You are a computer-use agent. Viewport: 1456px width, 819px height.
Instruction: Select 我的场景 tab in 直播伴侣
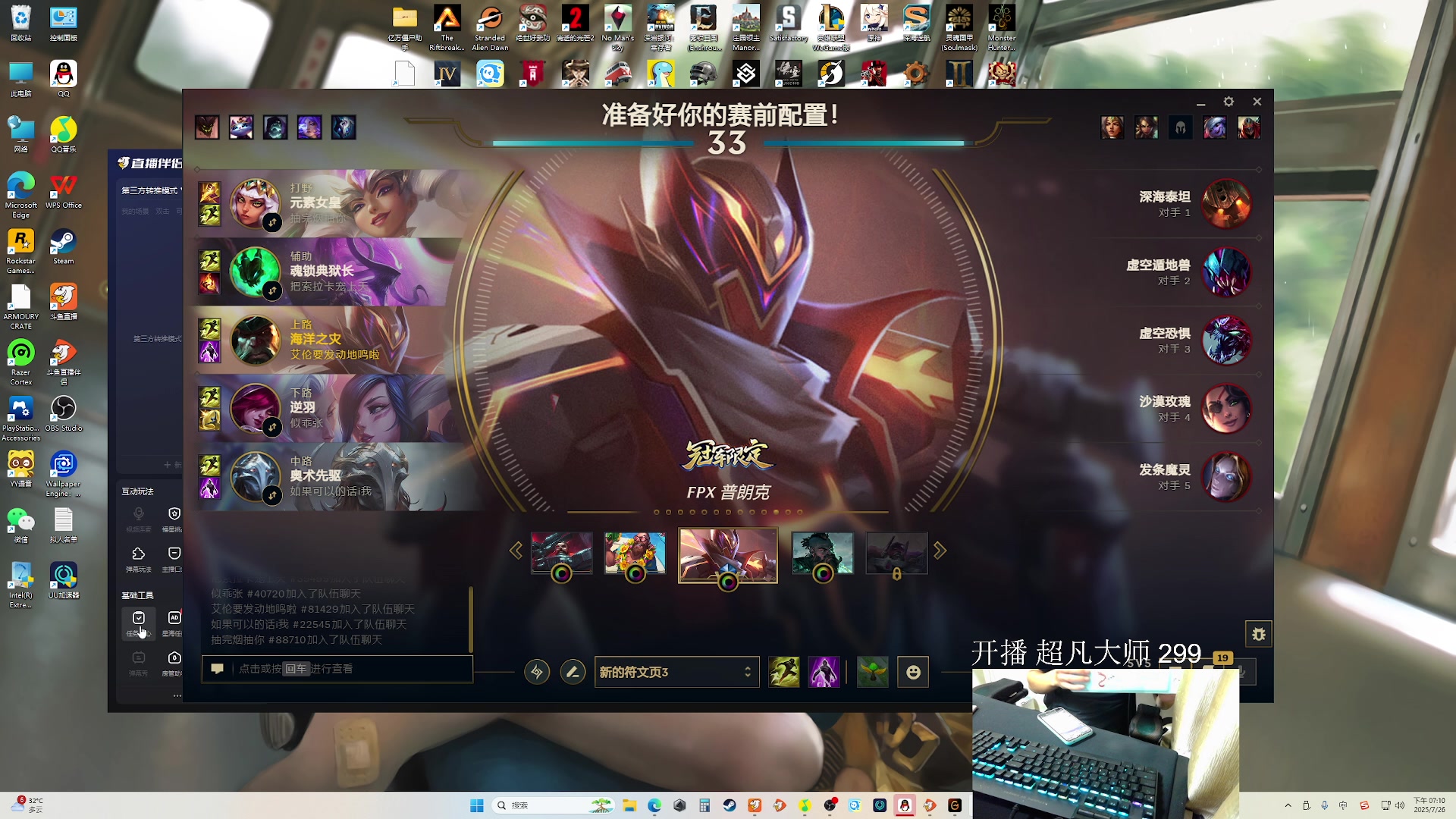coord(136,212)
